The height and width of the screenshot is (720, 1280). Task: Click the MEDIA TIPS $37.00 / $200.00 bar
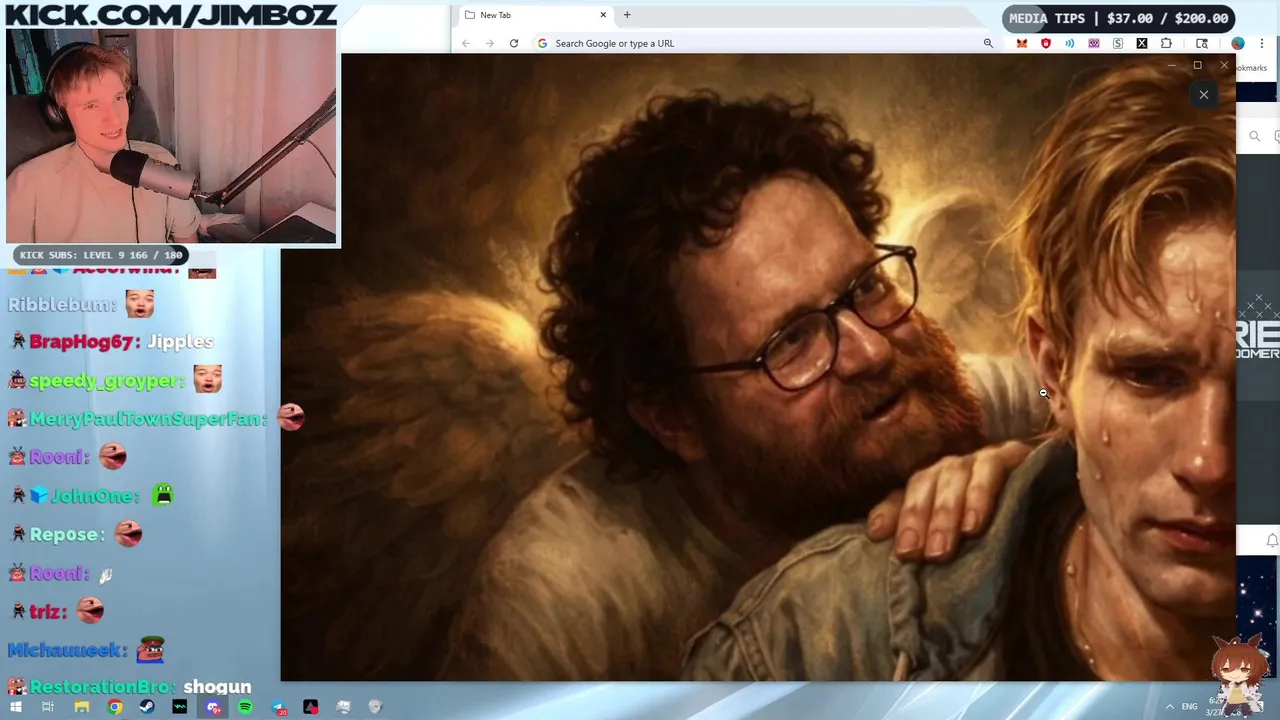click(1118, 18)
